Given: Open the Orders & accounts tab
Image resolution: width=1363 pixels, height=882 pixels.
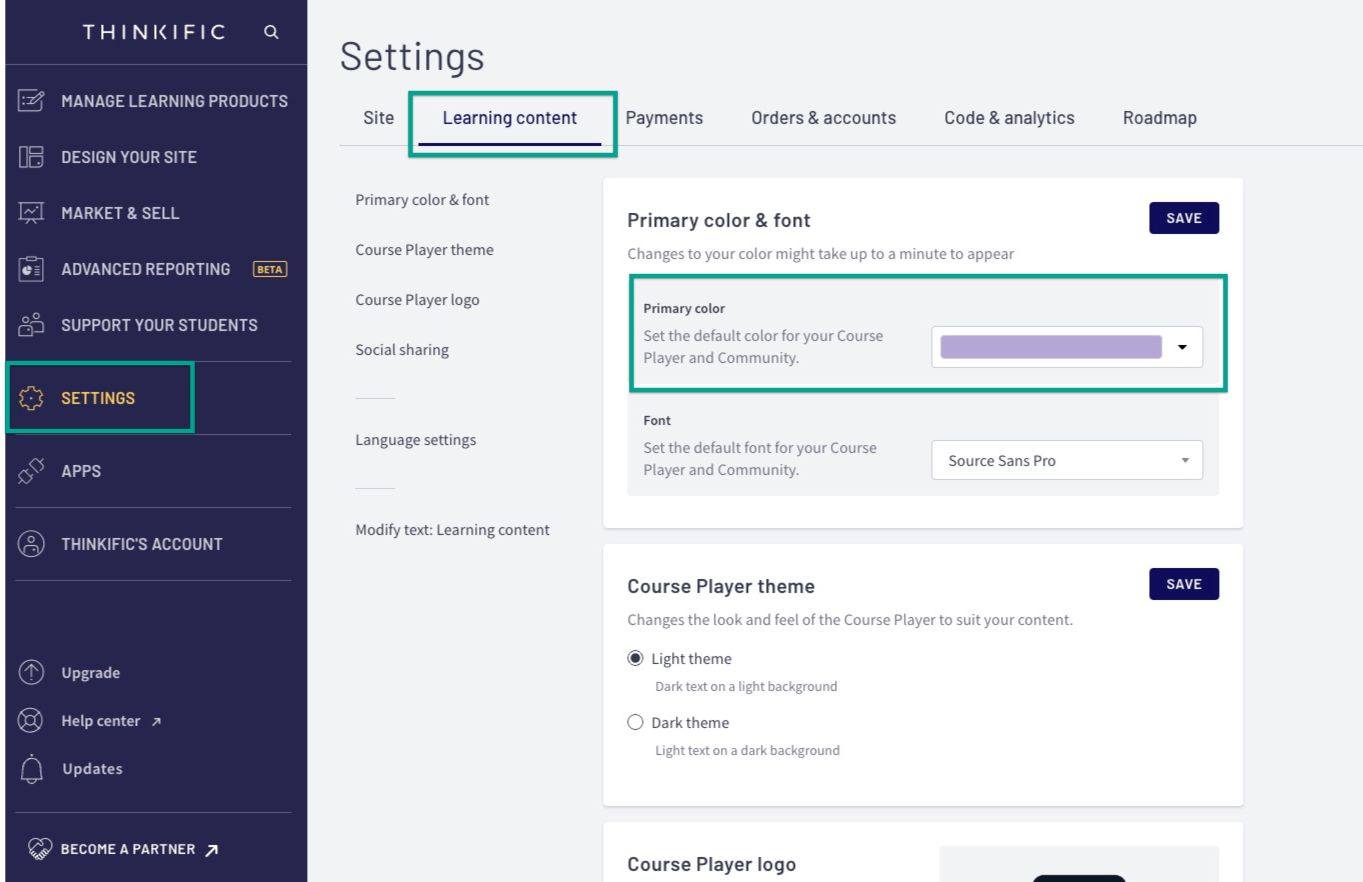Looking at the screenshot, I should pyautogui.click(x=824, y=118).
